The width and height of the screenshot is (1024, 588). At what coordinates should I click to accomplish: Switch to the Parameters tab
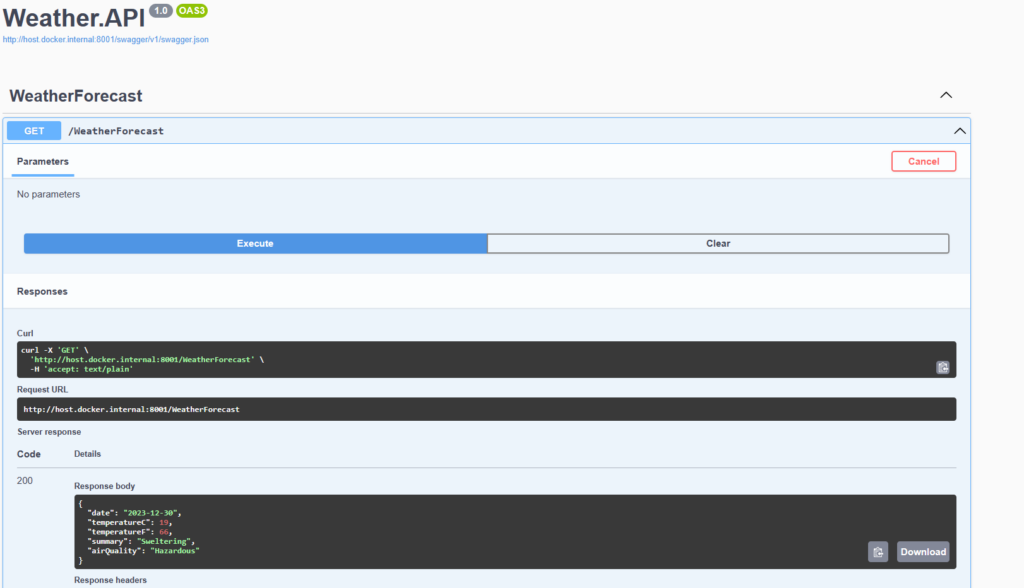click(x=43, y=161)
